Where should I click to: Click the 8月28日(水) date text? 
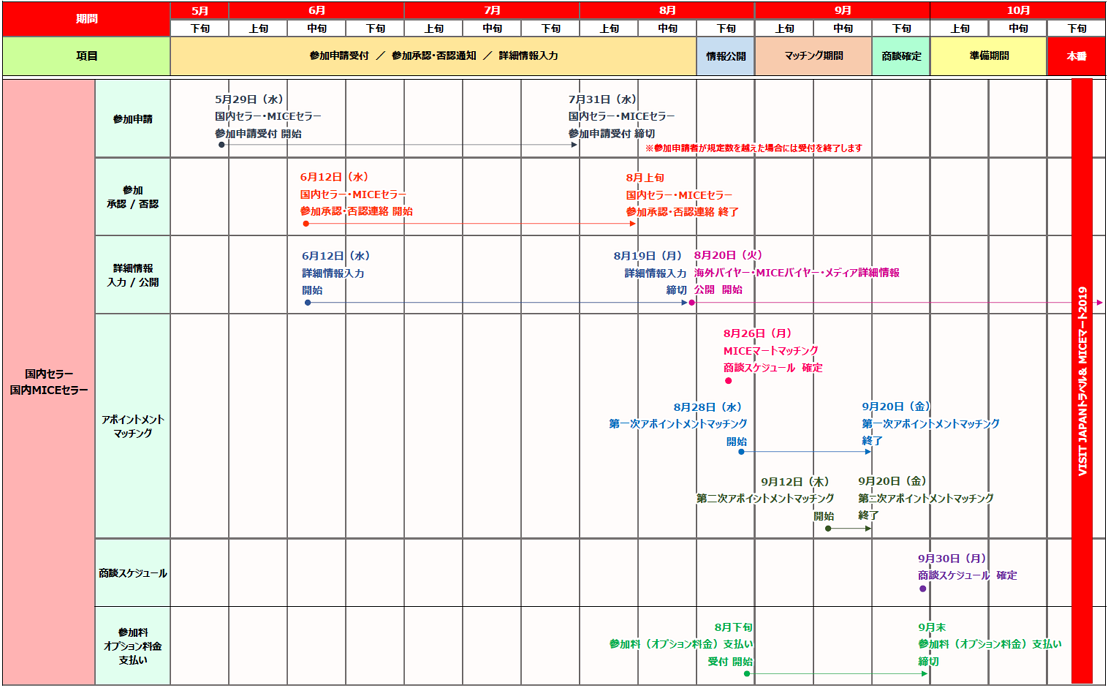[x=707, y=408]
